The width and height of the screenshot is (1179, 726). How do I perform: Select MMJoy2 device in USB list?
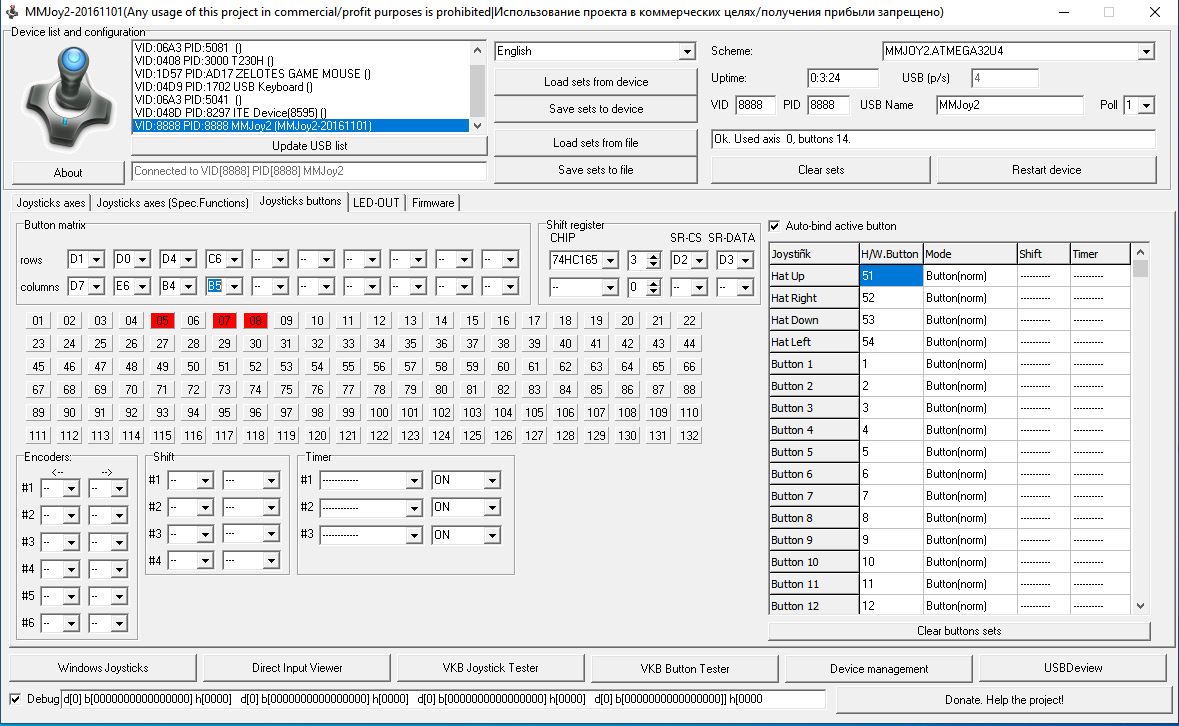301,126
